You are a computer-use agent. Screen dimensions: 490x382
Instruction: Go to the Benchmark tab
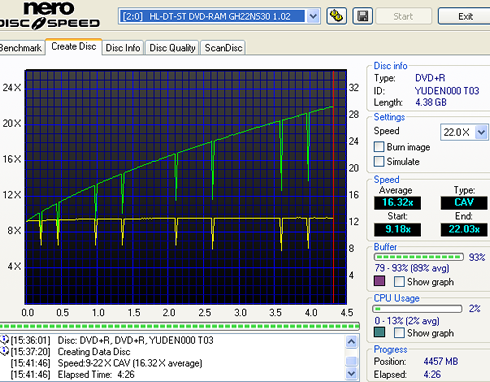pos(21,48)
